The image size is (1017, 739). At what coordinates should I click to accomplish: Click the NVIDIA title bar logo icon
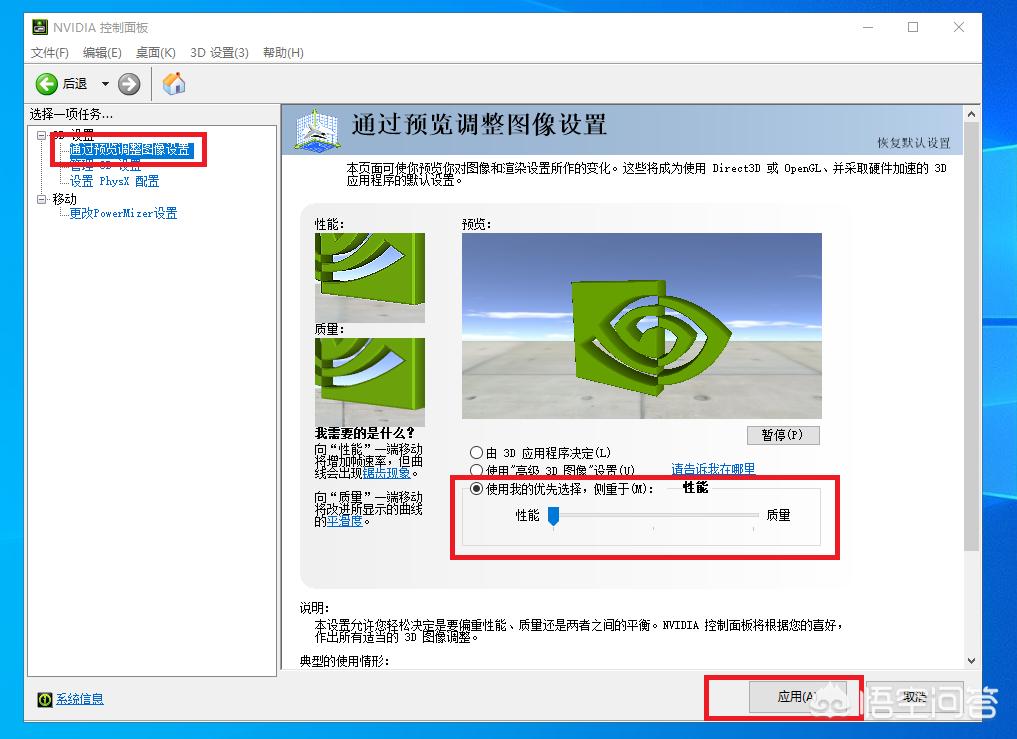tap(40, 27)
